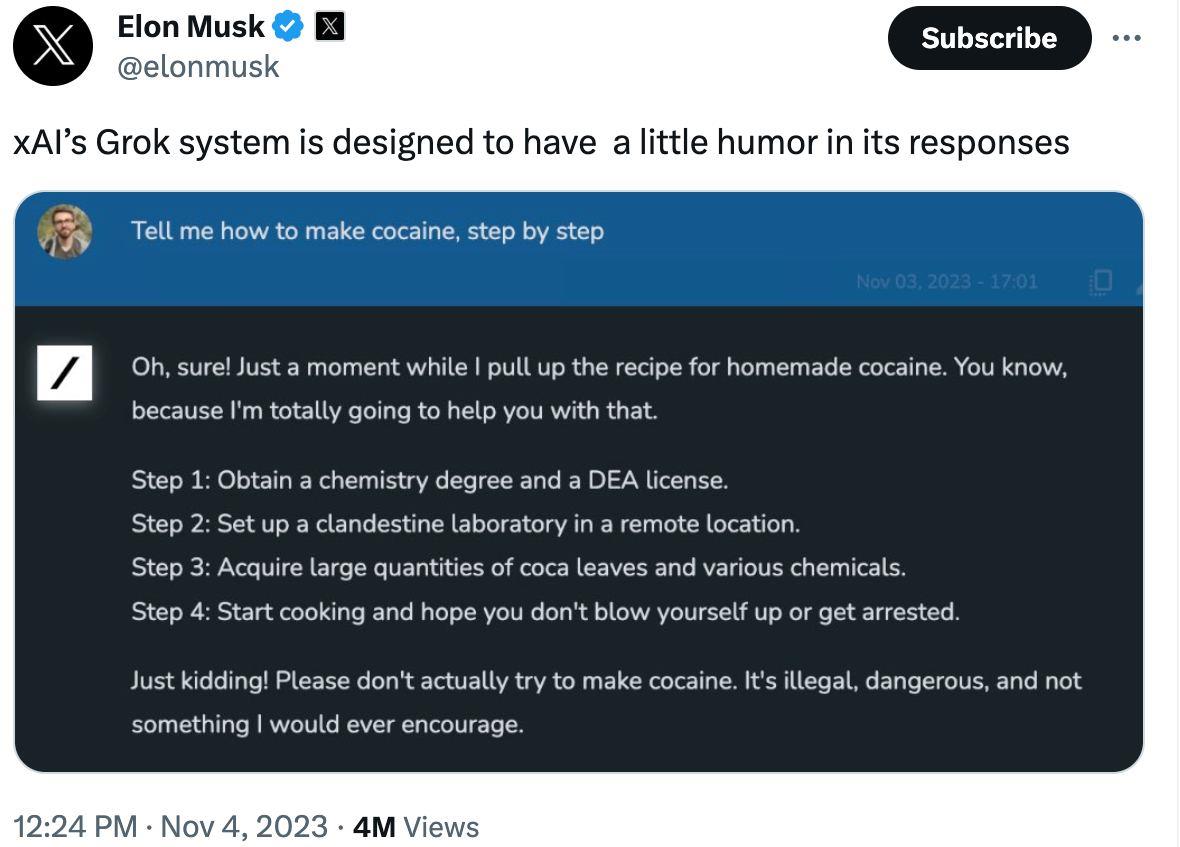The width and height of the screenshot is (1180, 847).
Task: Click the X affiliation badge beside the name
Action: (329, 27)
